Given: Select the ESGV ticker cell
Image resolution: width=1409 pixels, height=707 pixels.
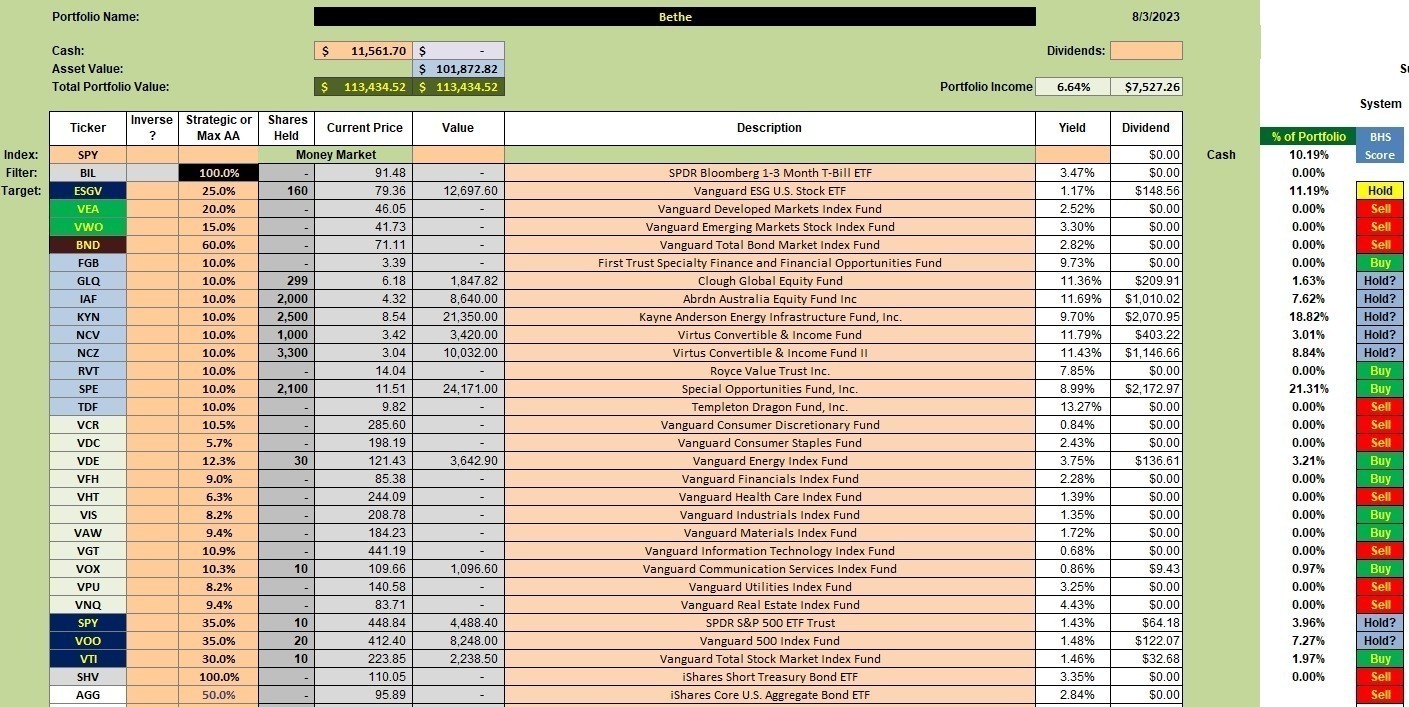Looking at the screenshot, I should [88, 191].
